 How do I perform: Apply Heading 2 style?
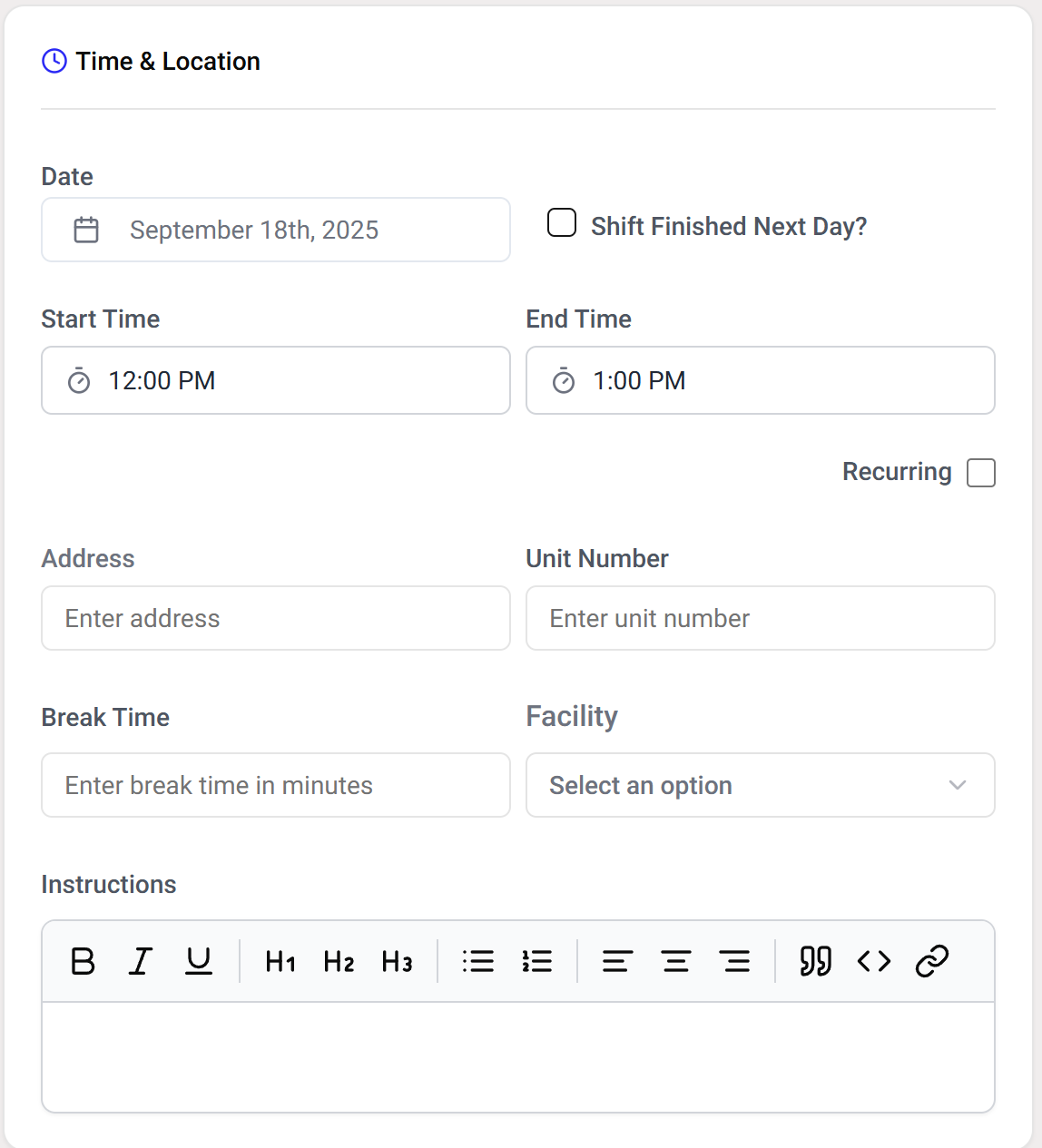[x=339, y=961]
